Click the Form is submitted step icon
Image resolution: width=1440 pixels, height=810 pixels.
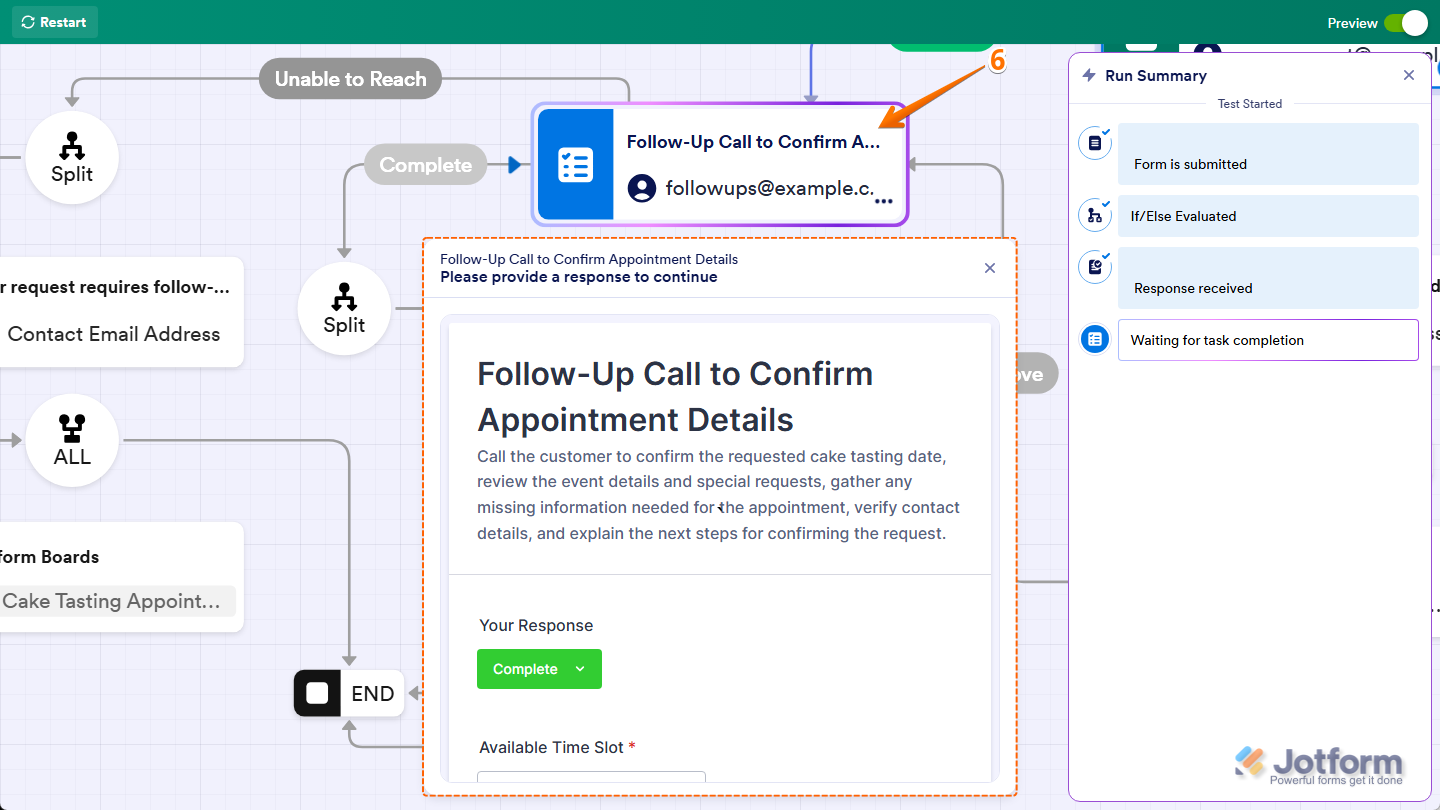(1094, 143)
